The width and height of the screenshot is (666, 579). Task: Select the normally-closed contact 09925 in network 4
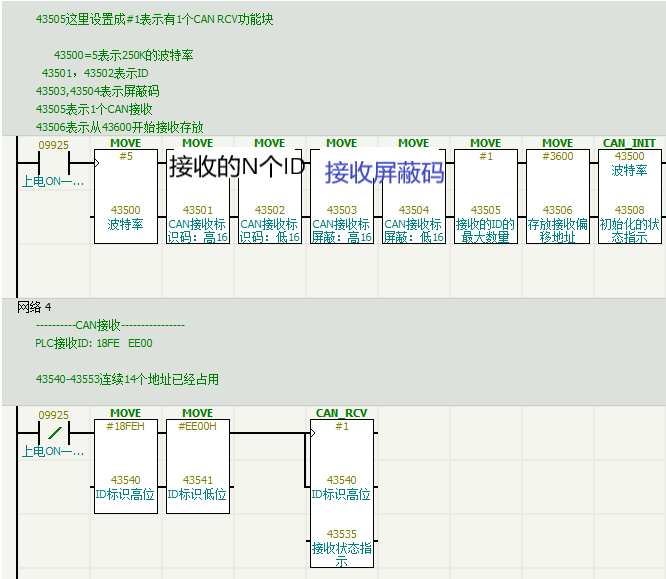[54, 433]
